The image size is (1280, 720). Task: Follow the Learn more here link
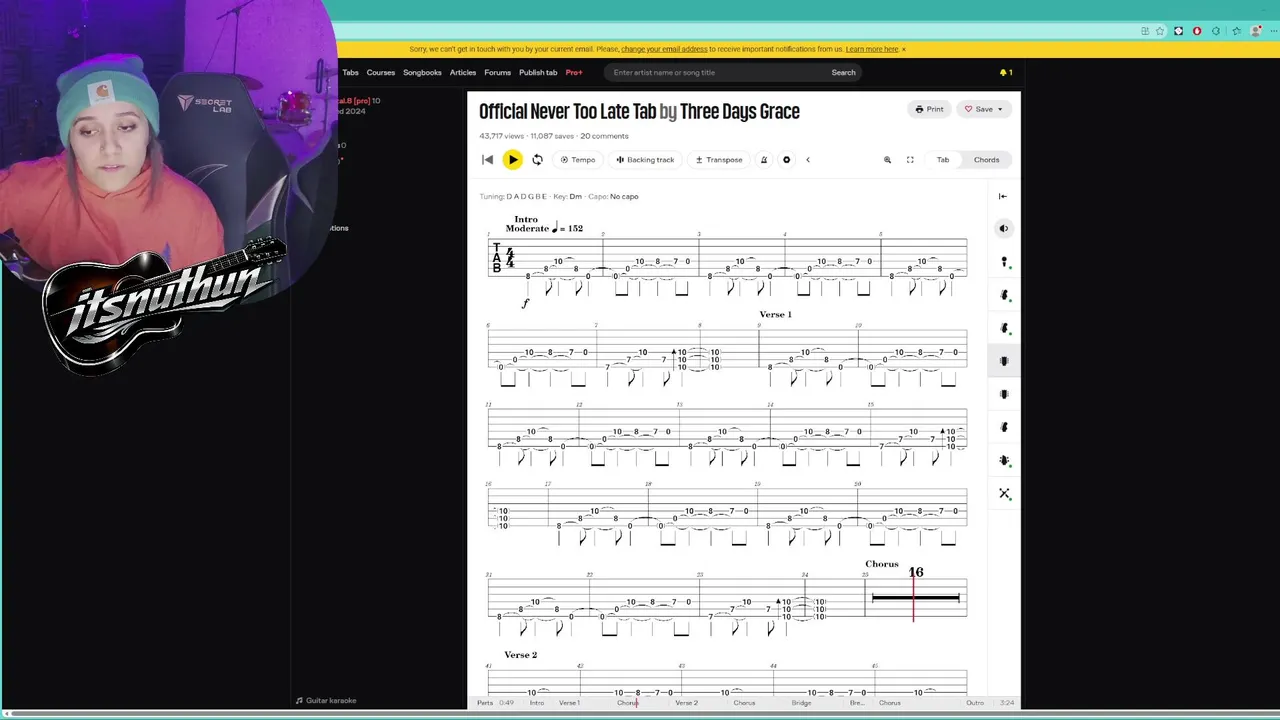tap(872, 49)
